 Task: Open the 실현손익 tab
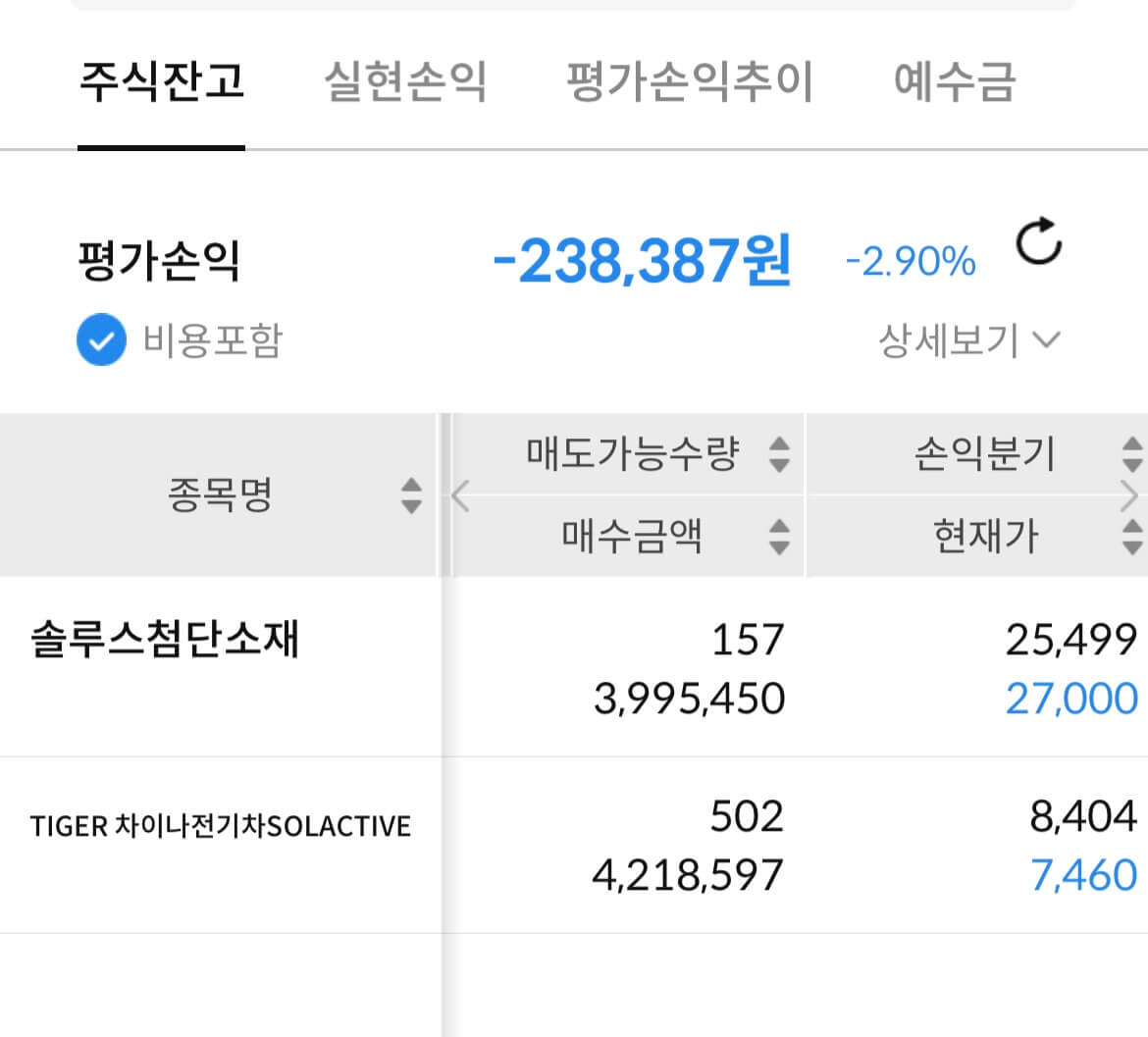pos(405,80)
